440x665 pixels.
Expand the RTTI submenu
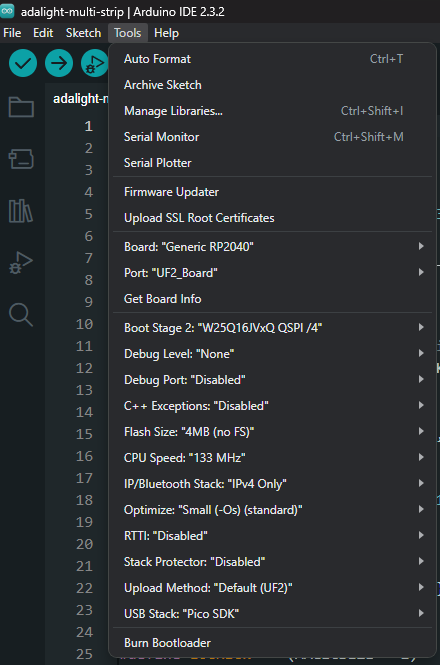click(272, 536)
